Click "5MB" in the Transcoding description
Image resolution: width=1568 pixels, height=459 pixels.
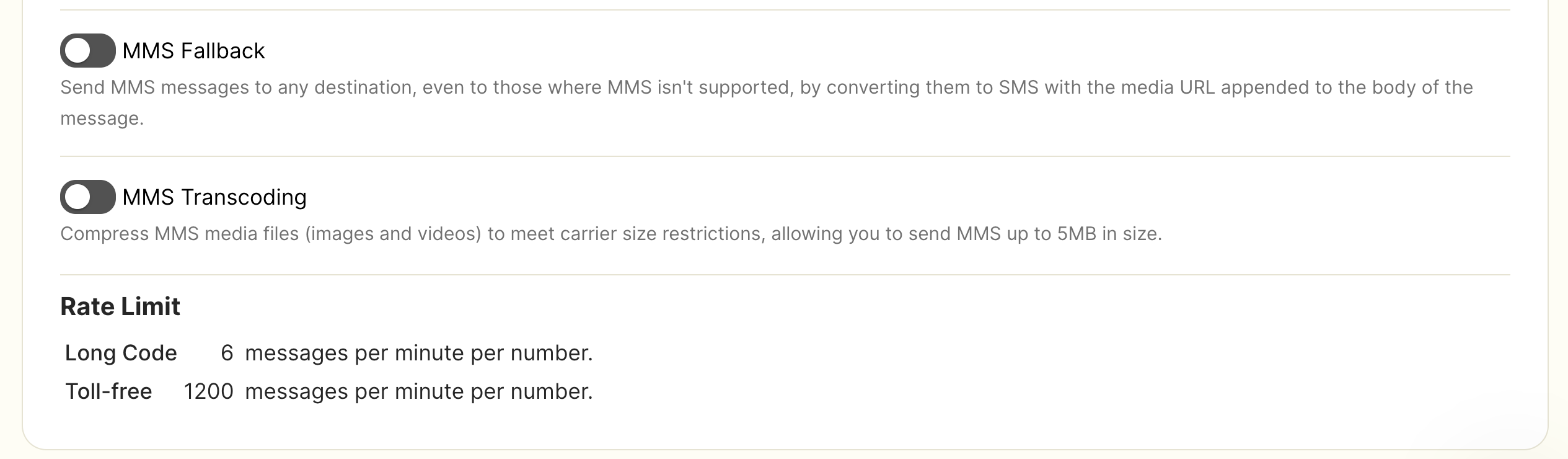point(1077,234)
